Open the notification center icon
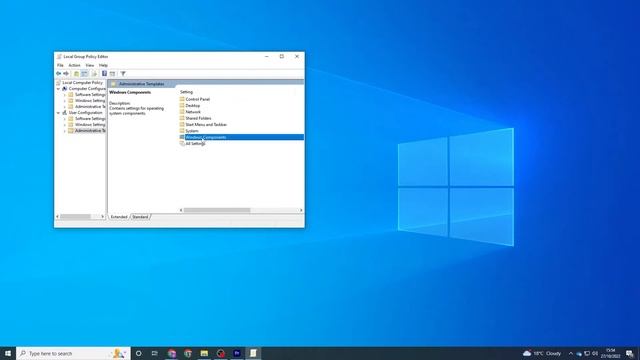640x360 pixels. [630, 353]
